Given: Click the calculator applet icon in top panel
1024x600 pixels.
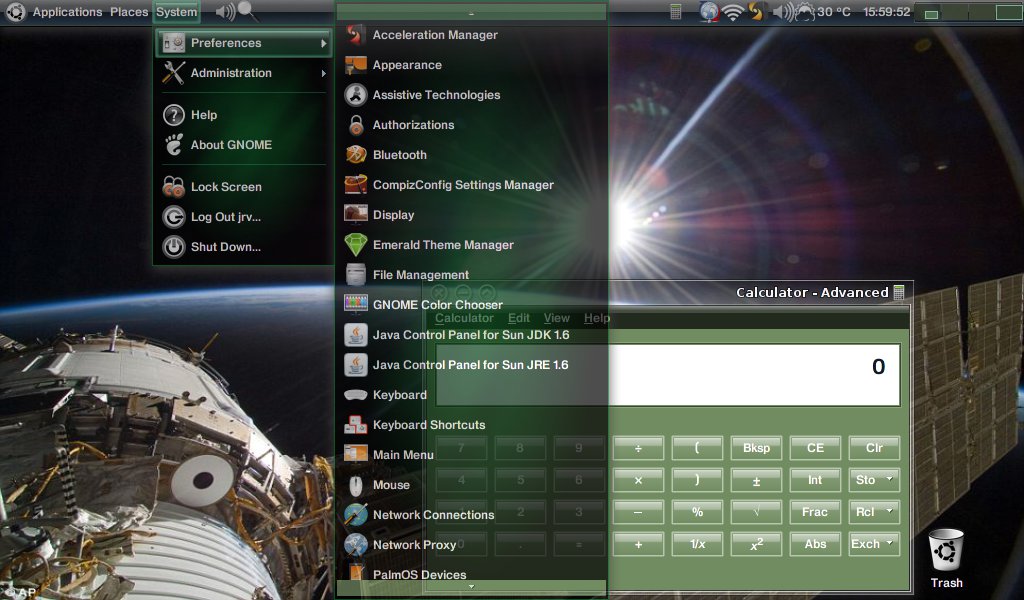Looking at the screenshot, I should tap(676, 12).
